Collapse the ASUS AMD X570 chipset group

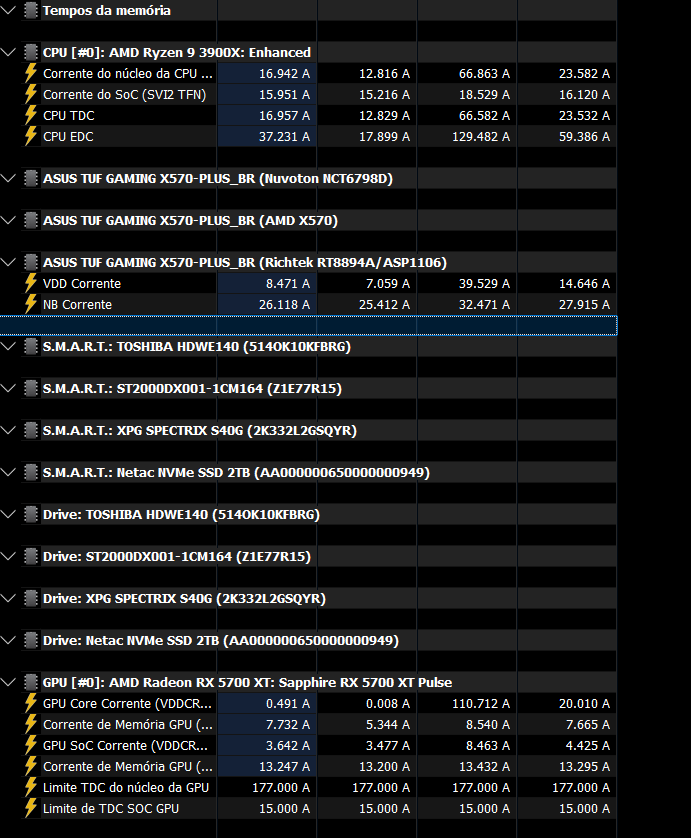[x=8, y=220]
